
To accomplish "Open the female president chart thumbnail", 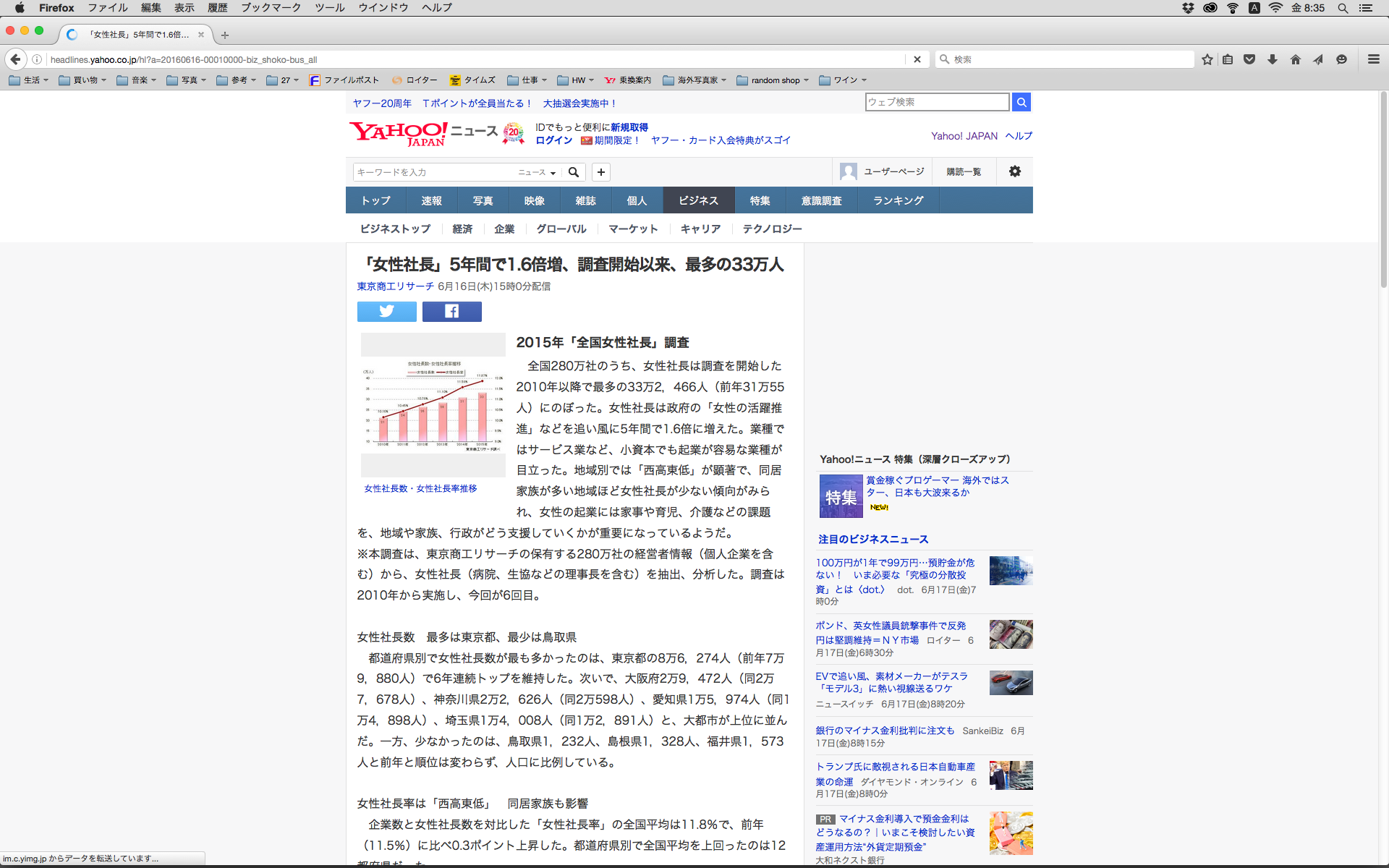I will pyautogui.click(x=433, y=405).
